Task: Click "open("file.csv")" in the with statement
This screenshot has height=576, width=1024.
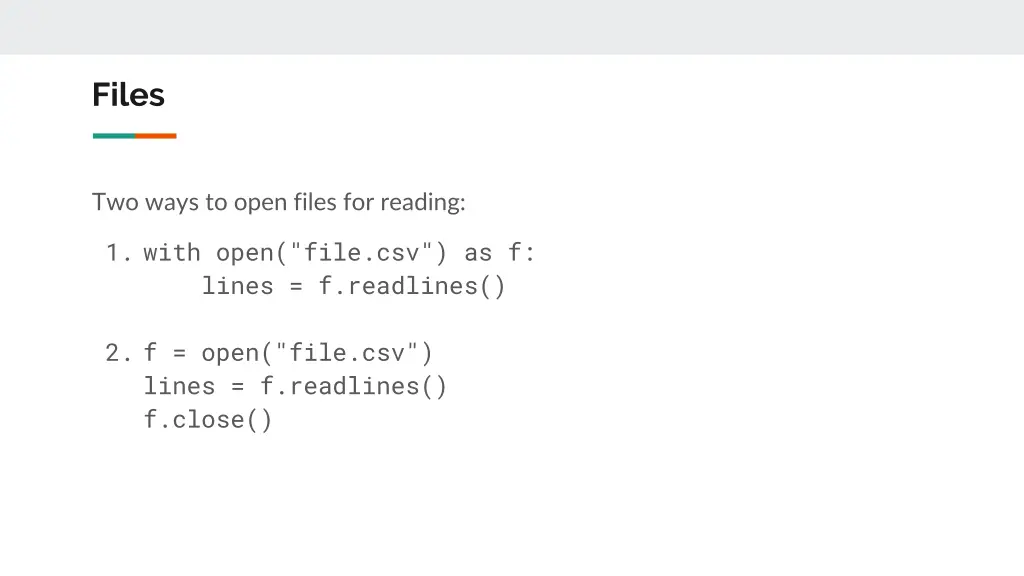Action: [331, 253]
